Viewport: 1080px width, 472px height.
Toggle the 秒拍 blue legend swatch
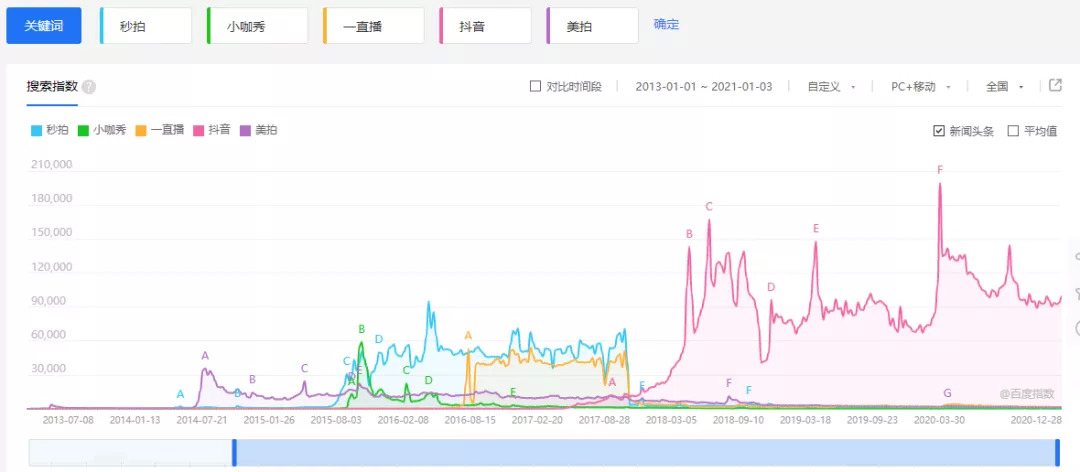point(37,130)
